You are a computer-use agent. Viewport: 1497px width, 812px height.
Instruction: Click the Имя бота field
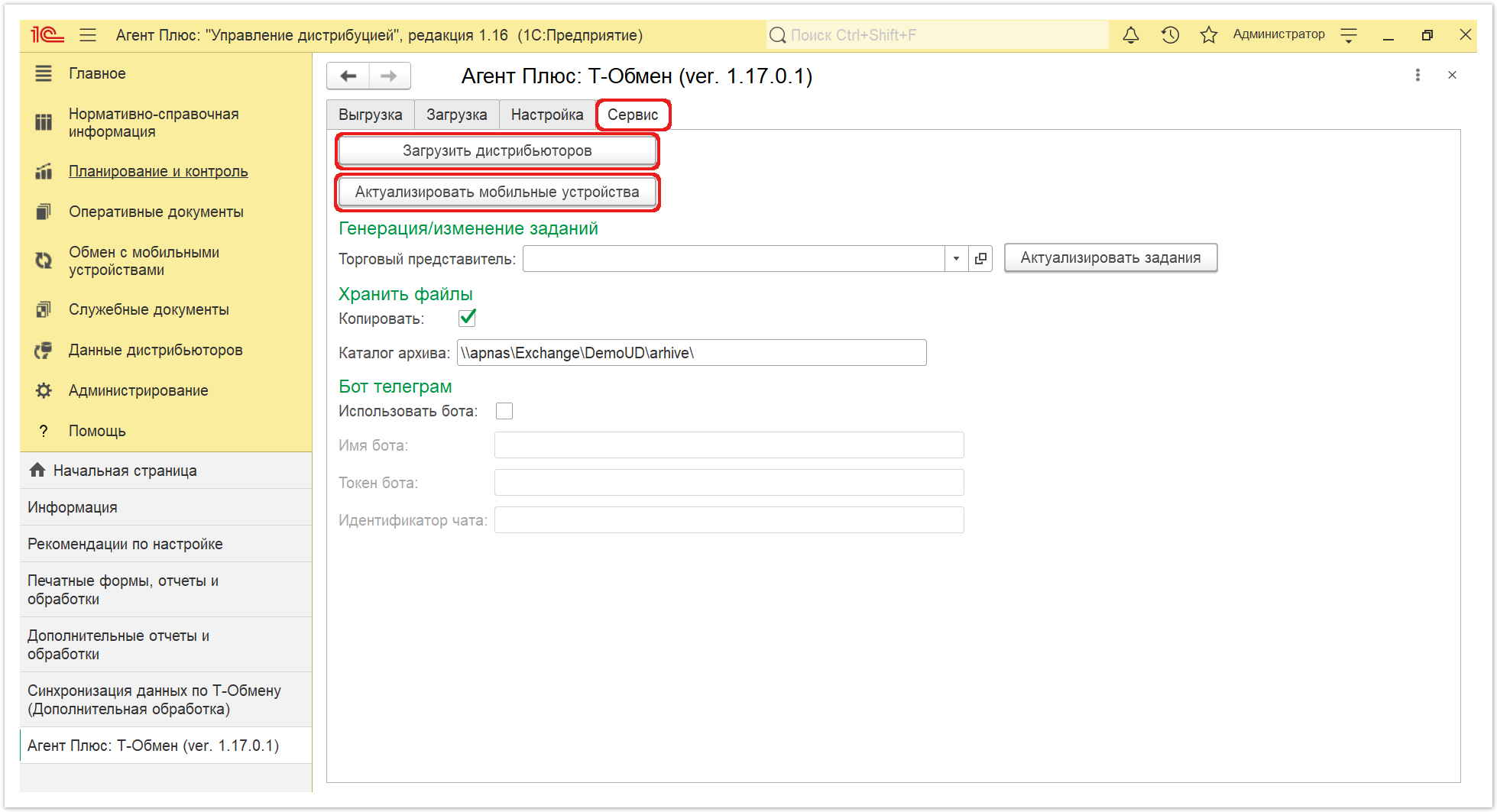click(x=729, y=445)
